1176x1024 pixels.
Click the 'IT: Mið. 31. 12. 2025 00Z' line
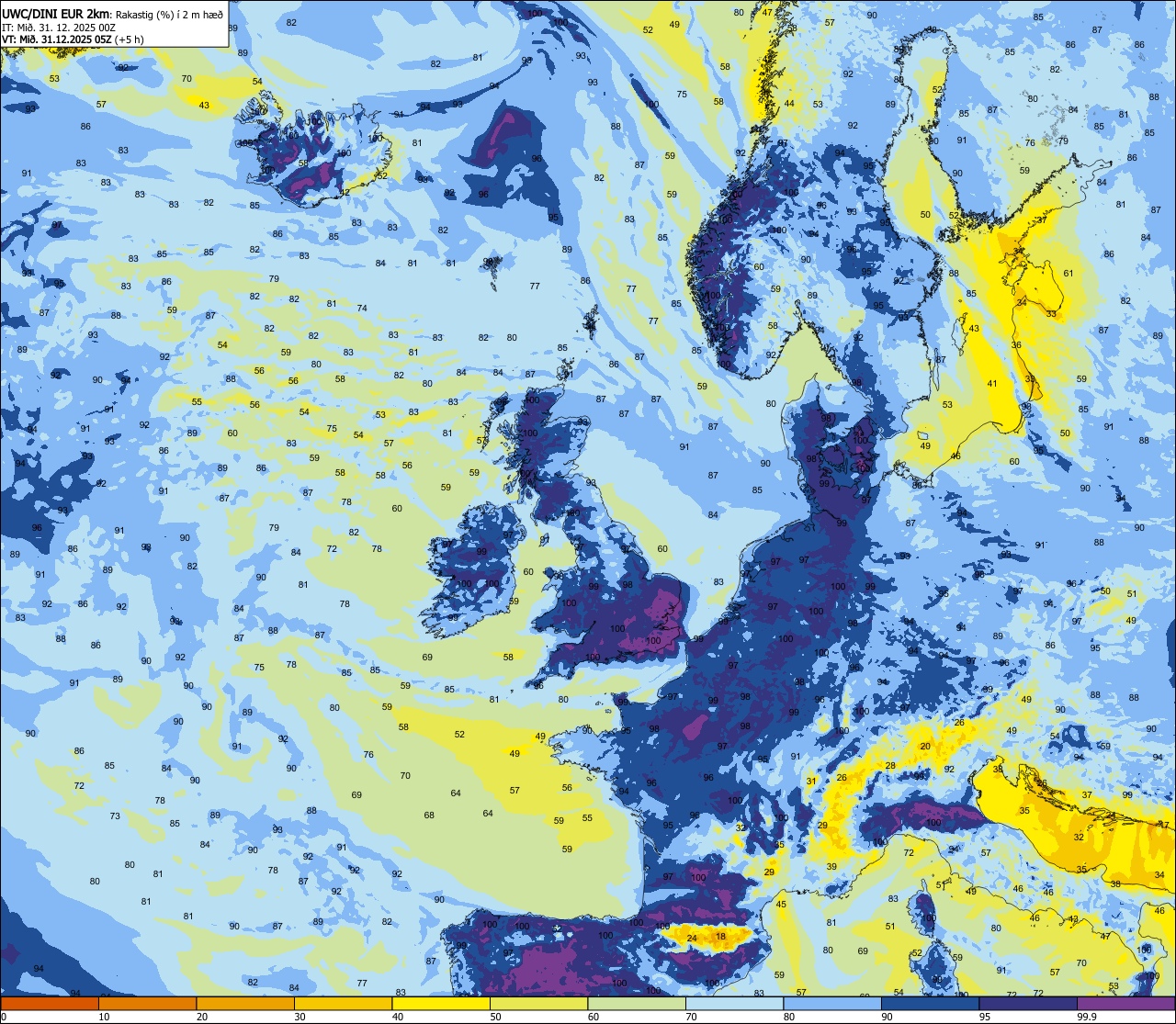point(57,27)
